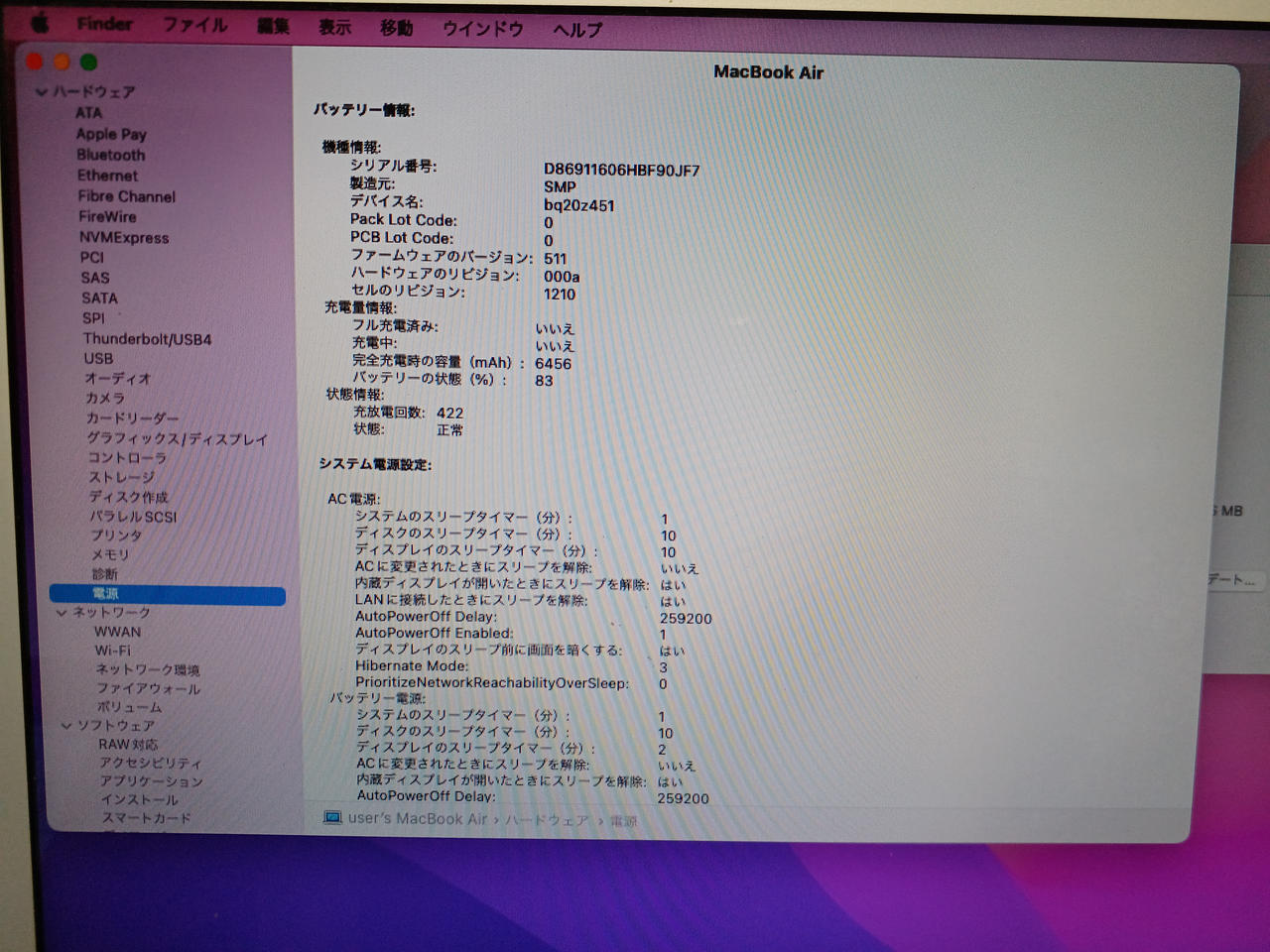Select the highlighted 電源 sidebar item

(x=167, y=594)
